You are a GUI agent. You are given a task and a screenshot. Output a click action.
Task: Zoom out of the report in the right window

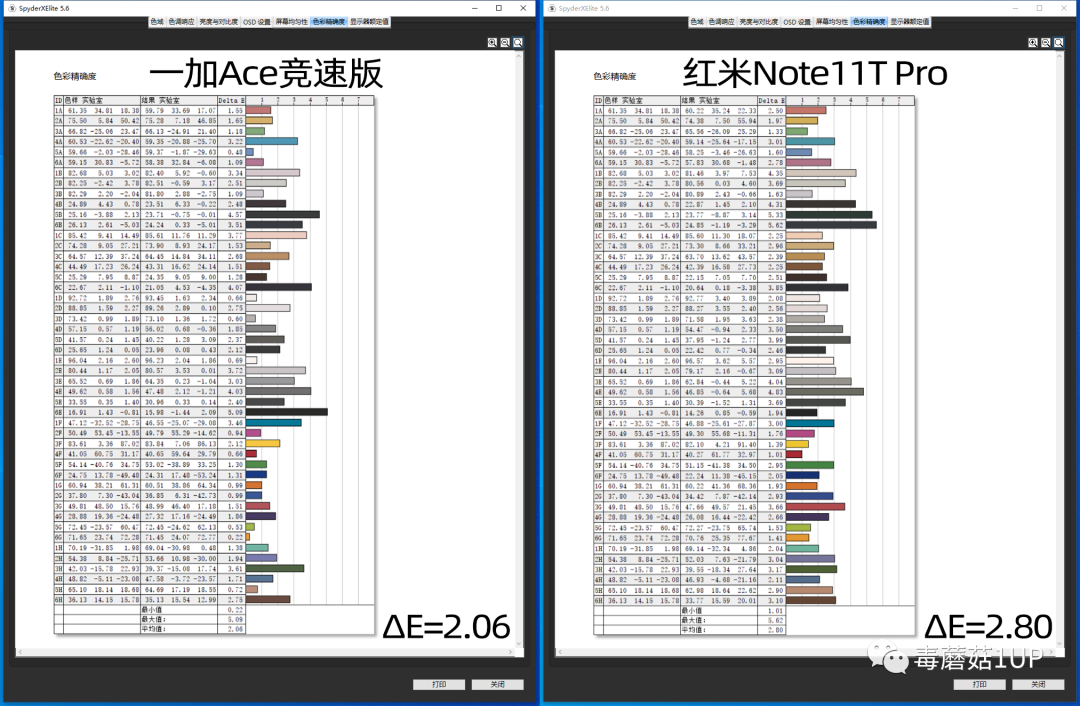click(x=1046, y=43)
